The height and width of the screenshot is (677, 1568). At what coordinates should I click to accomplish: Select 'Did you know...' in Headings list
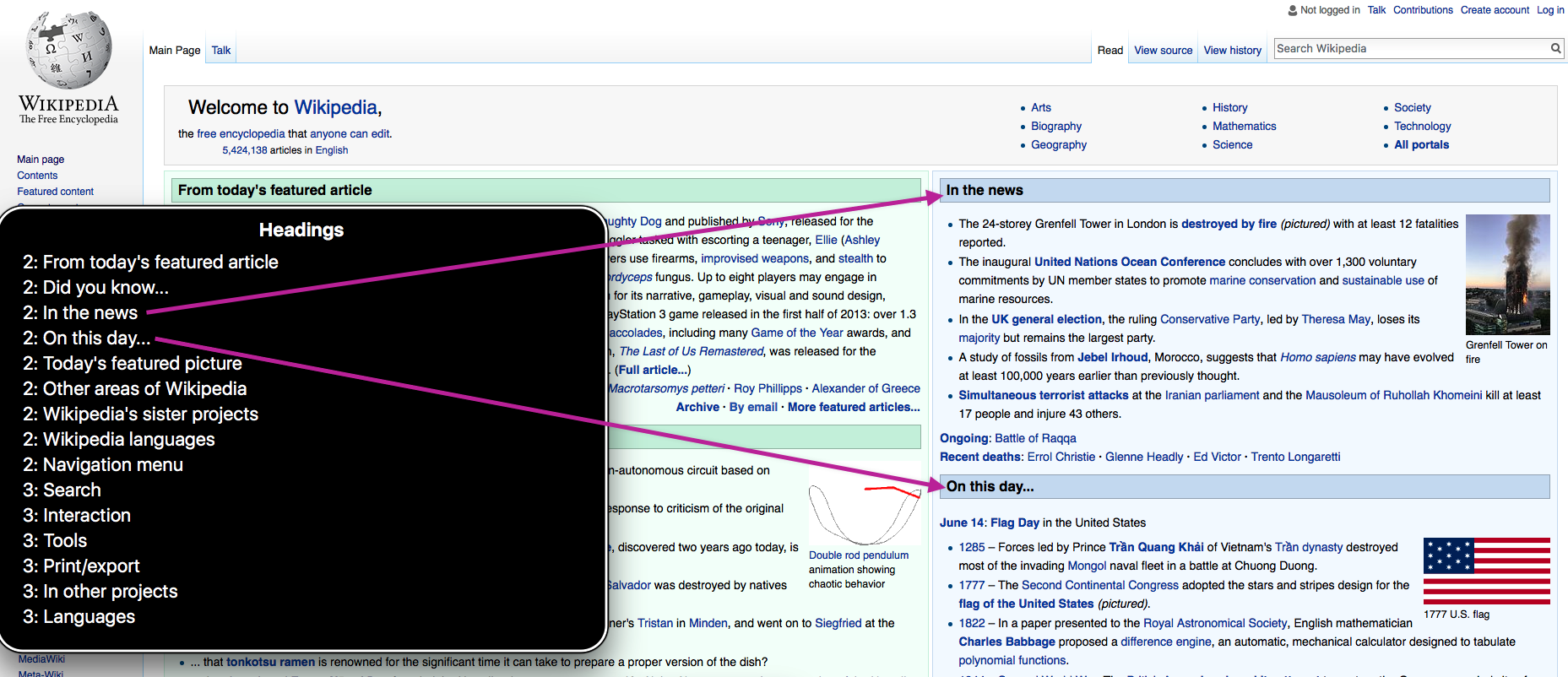coord(95,288)
